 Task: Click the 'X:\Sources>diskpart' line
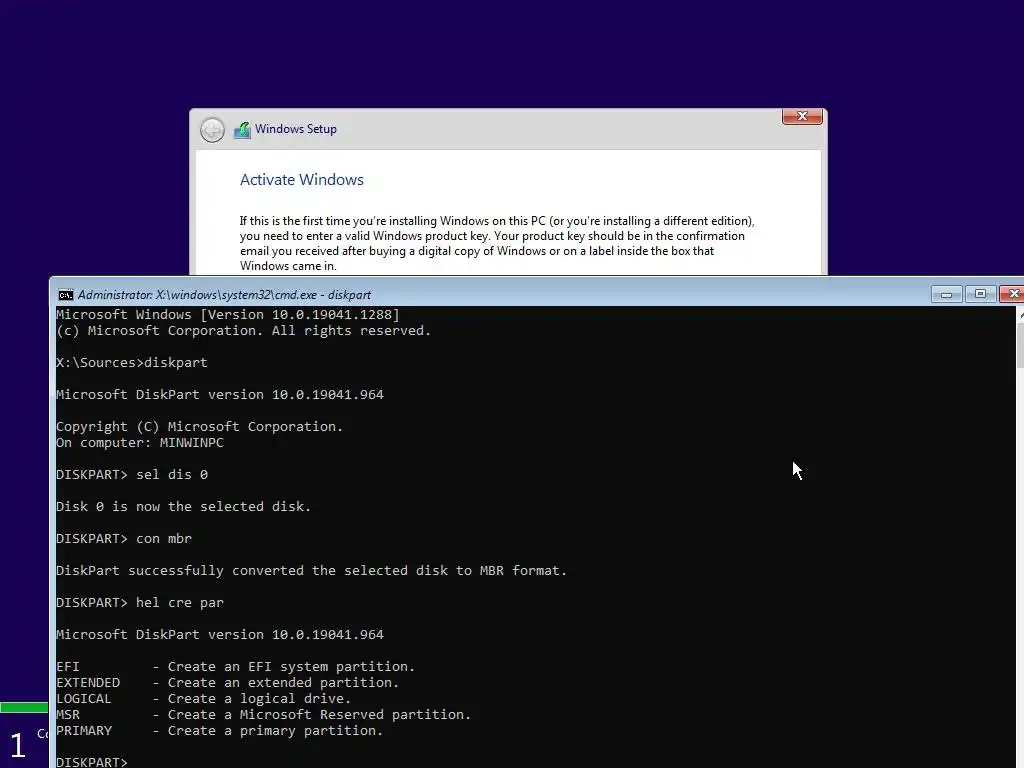(x=131, y=362)
